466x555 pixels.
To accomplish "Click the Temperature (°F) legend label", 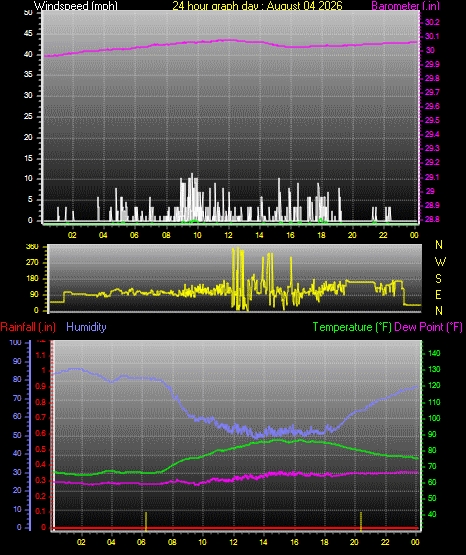I will click(x=352, y=327).
